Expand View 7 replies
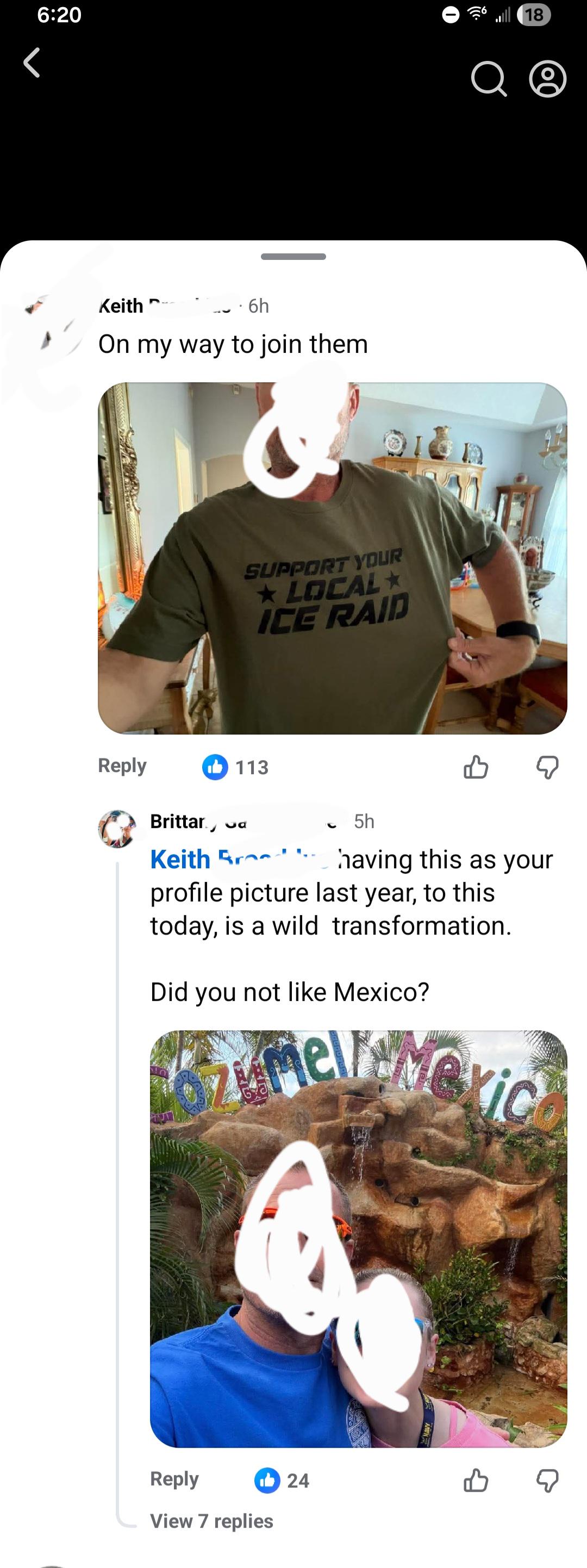 [x=211, y=1521]
